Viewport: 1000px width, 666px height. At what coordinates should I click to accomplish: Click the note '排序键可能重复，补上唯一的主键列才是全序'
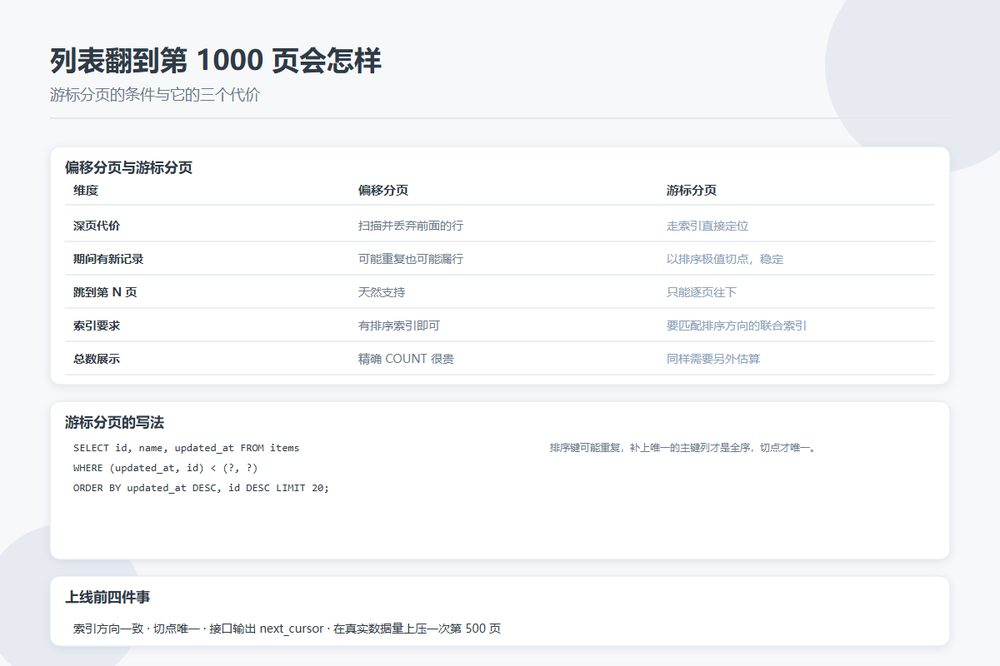tap(650, 448)
